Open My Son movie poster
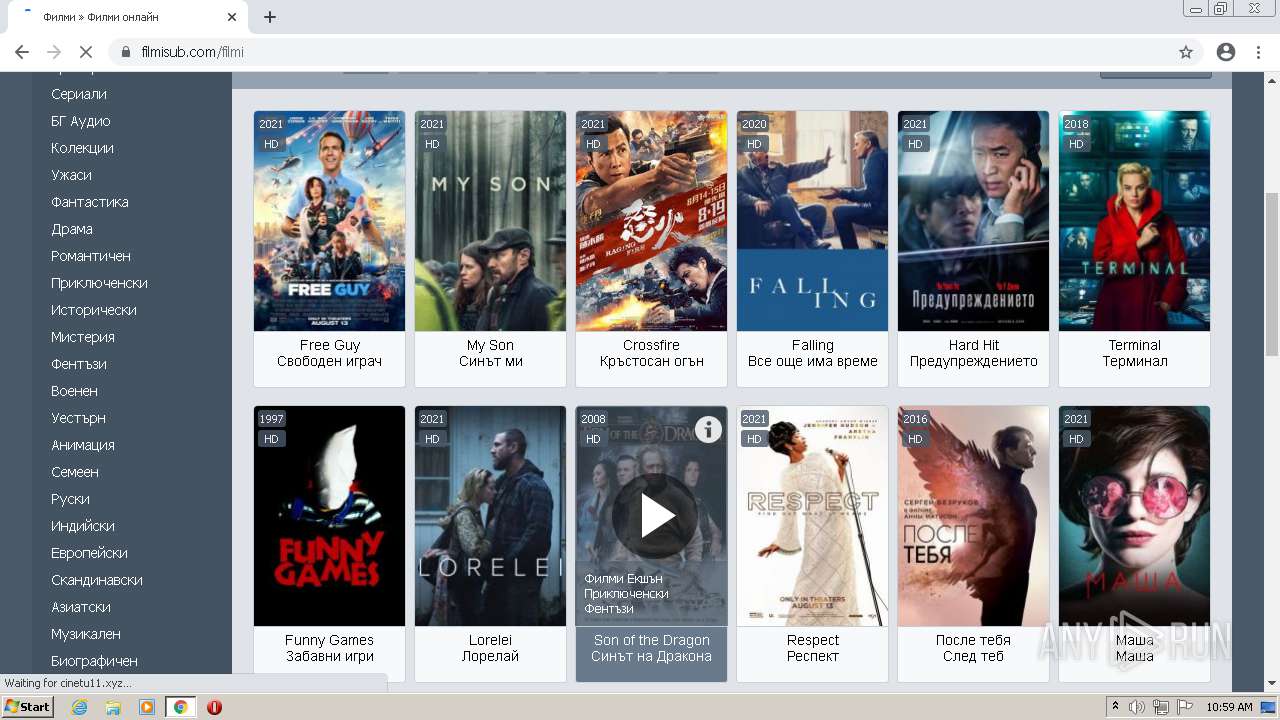Viewport: 1280px width, 720px height. (x=490, y=221)
